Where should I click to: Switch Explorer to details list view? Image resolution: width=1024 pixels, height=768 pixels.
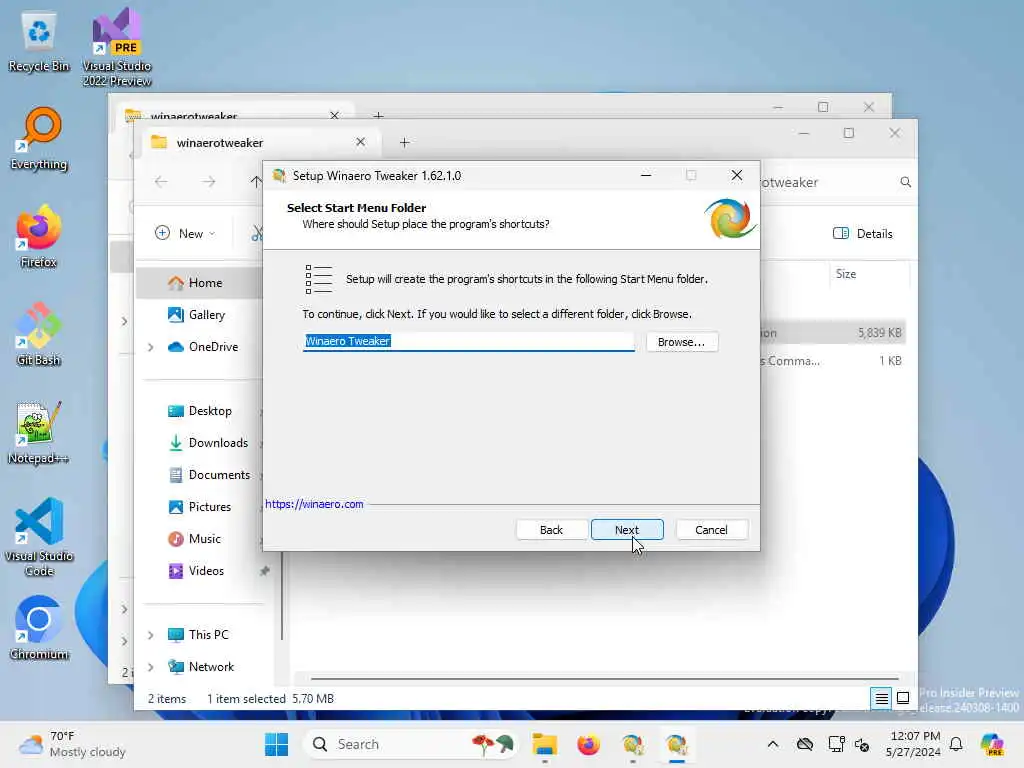881,699
